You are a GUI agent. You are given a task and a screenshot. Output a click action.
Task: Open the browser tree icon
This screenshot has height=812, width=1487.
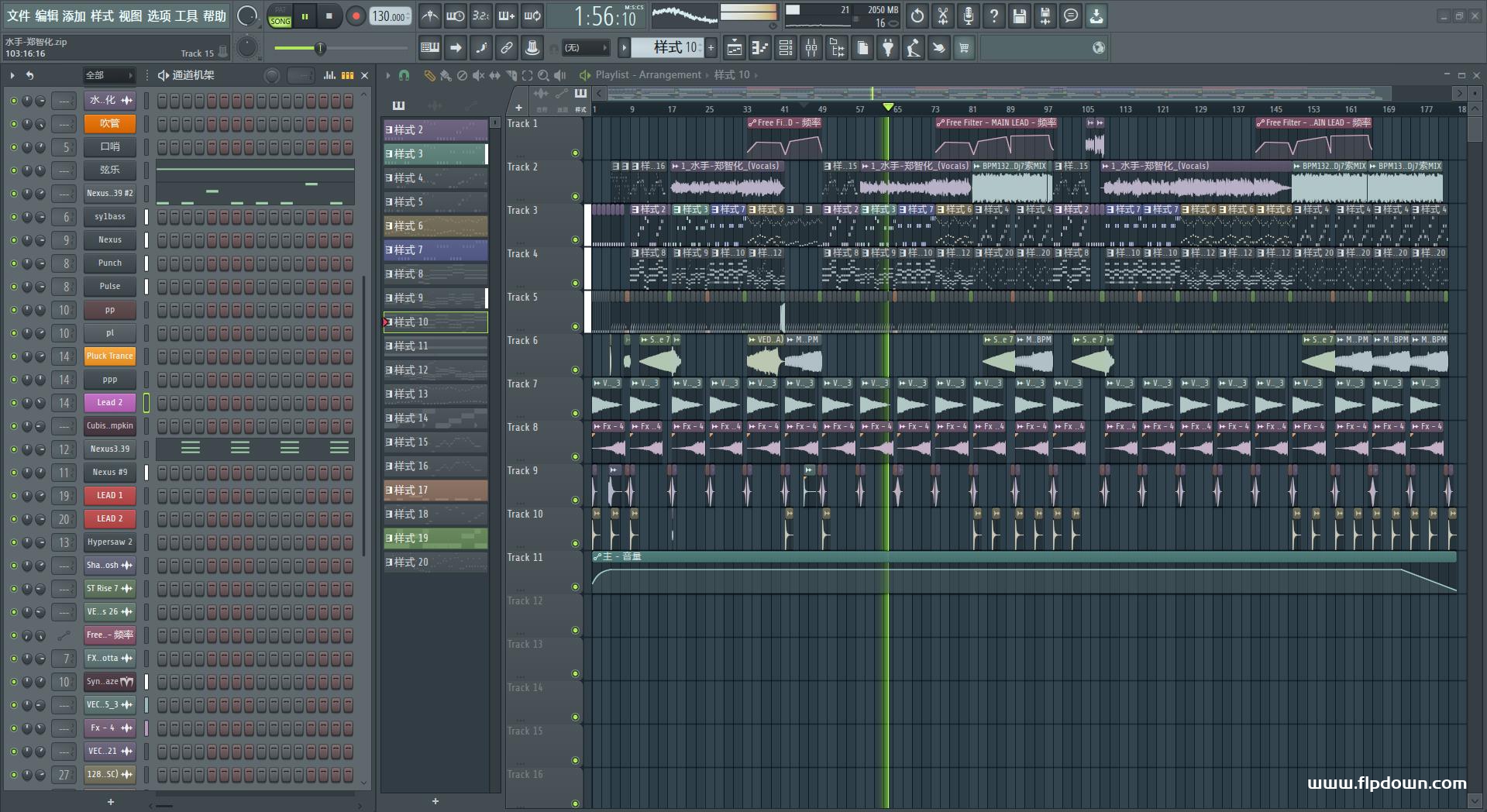click(837, 48)
